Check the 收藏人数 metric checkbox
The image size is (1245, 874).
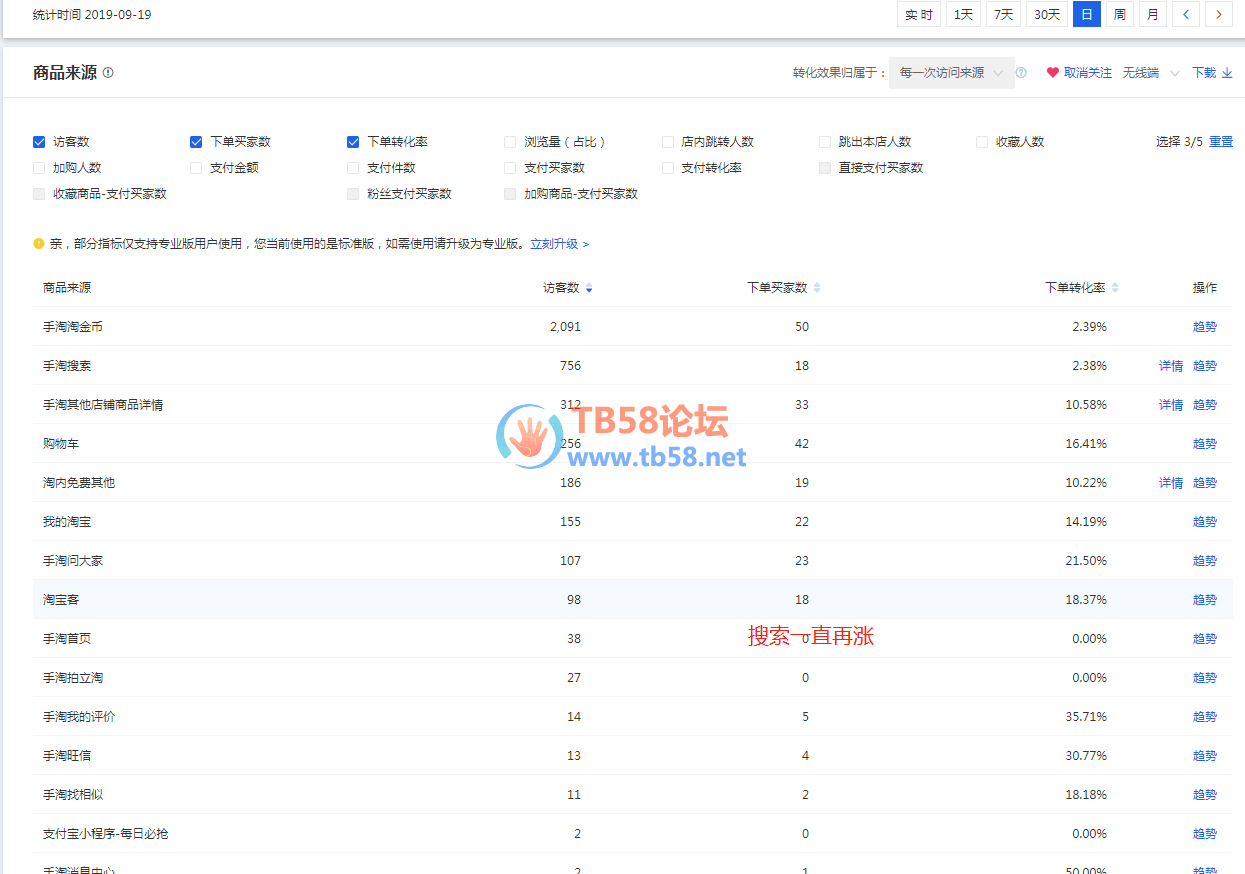[982, 142]
